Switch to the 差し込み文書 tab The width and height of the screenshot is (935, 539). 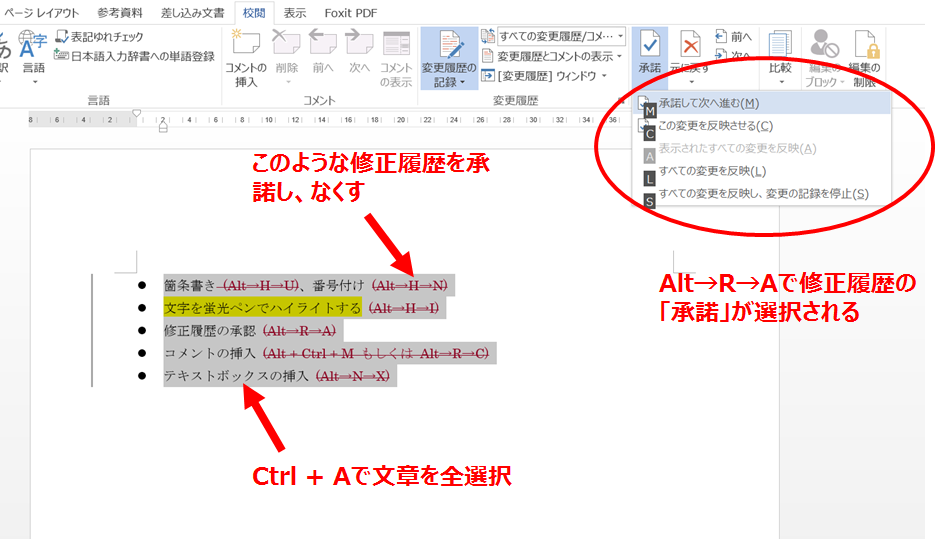click(x=193, y=13)
